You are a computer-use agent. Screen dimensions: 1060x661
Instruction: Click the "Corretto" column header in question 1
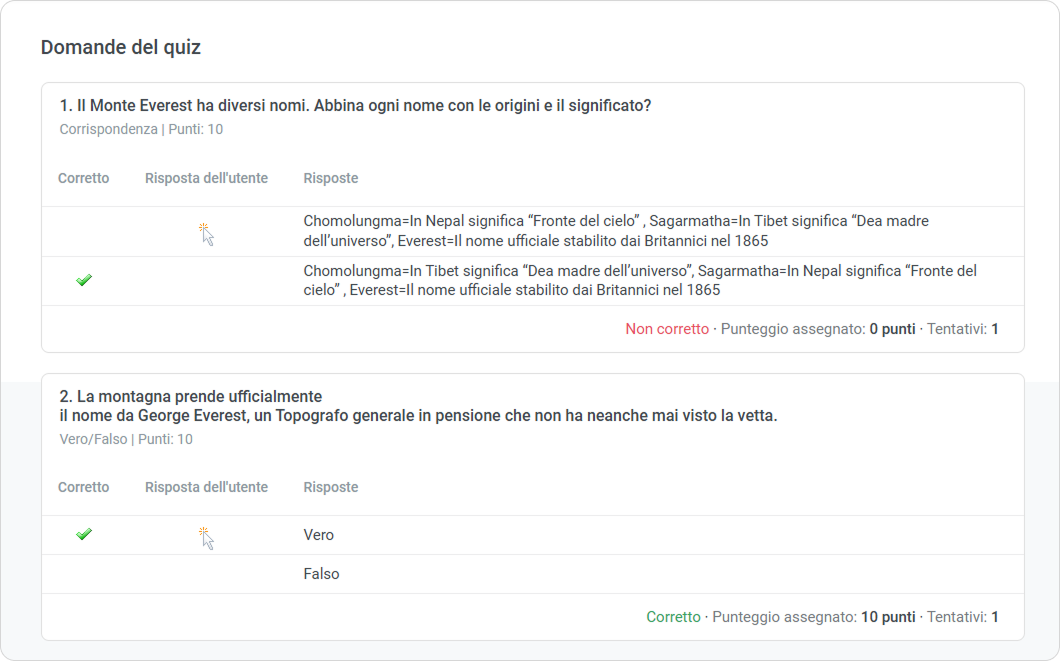click(84, 178)
